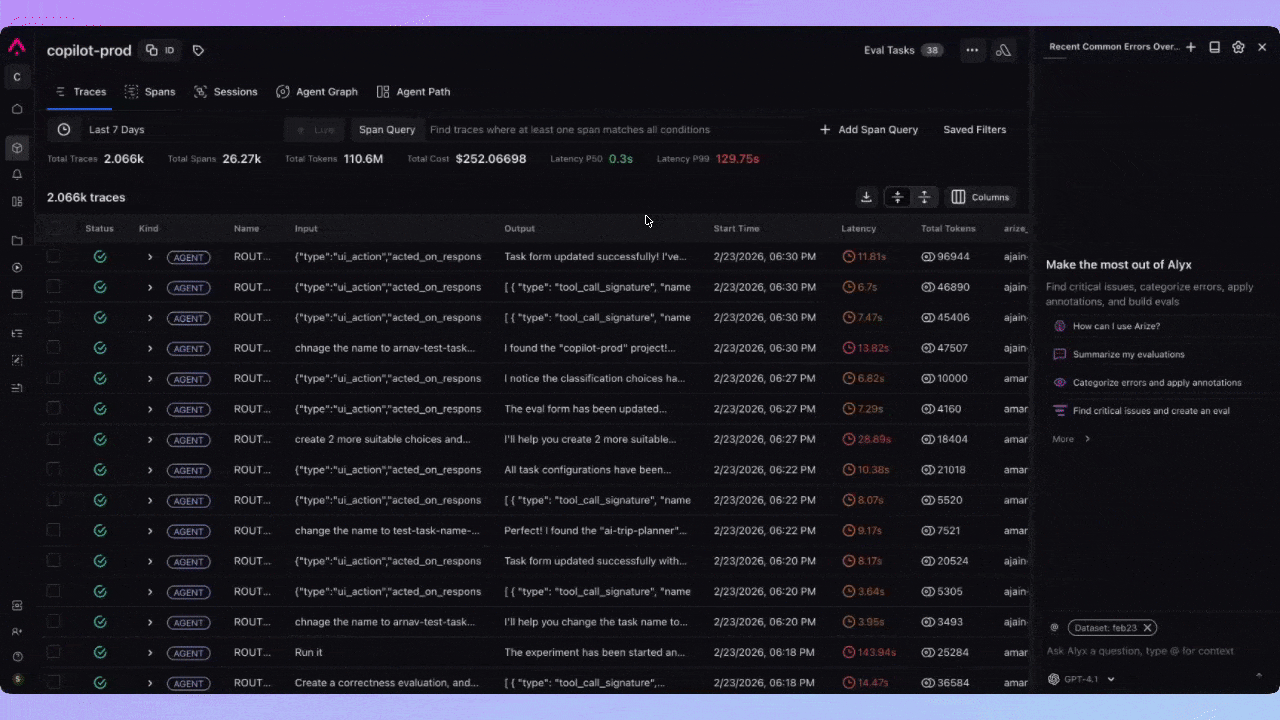
Task: Click the clock time range icon
Action: tap(64, 129)
